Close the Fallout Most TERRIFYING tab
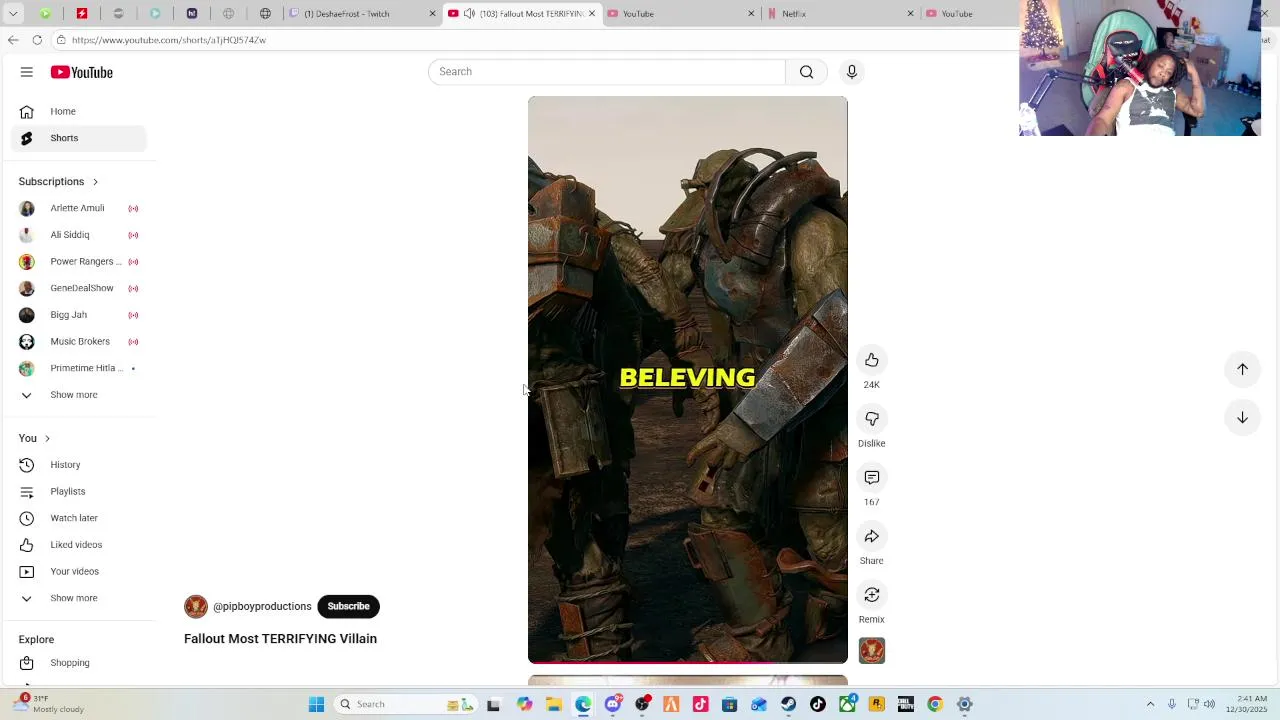Screen dimensions: 1280x720 (x=592, y=14)
